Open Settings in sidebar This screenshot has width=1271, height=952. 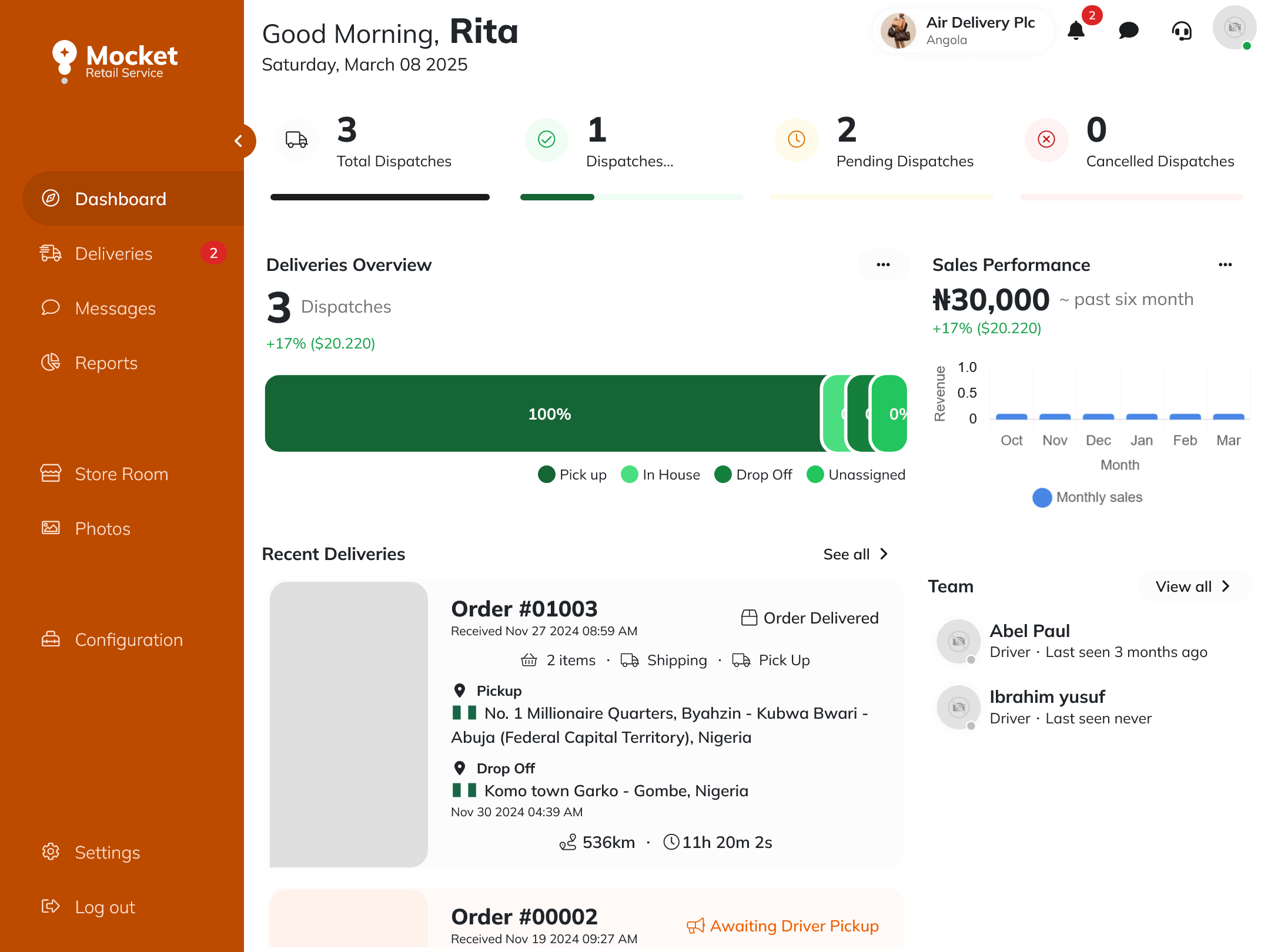click(x=133, y=852)
